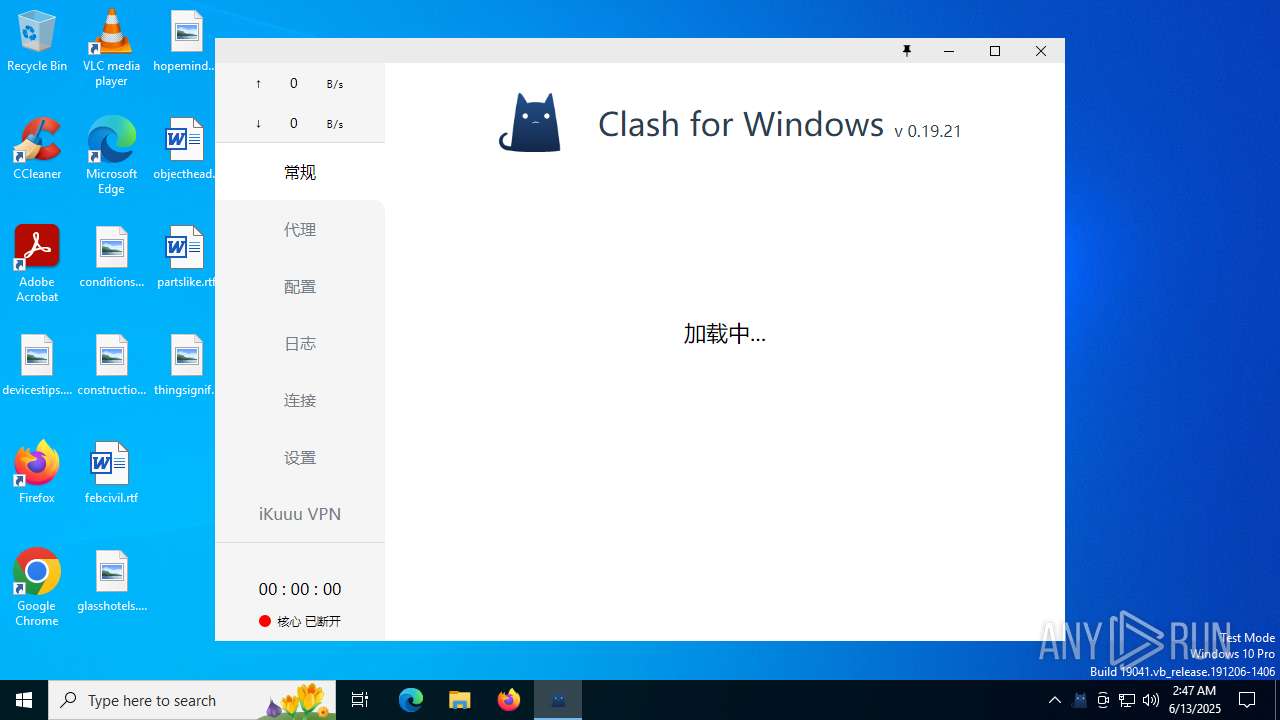Click the 加载中... loading message
Screen dimensions: 1280x720
click(x=725, y=334)
